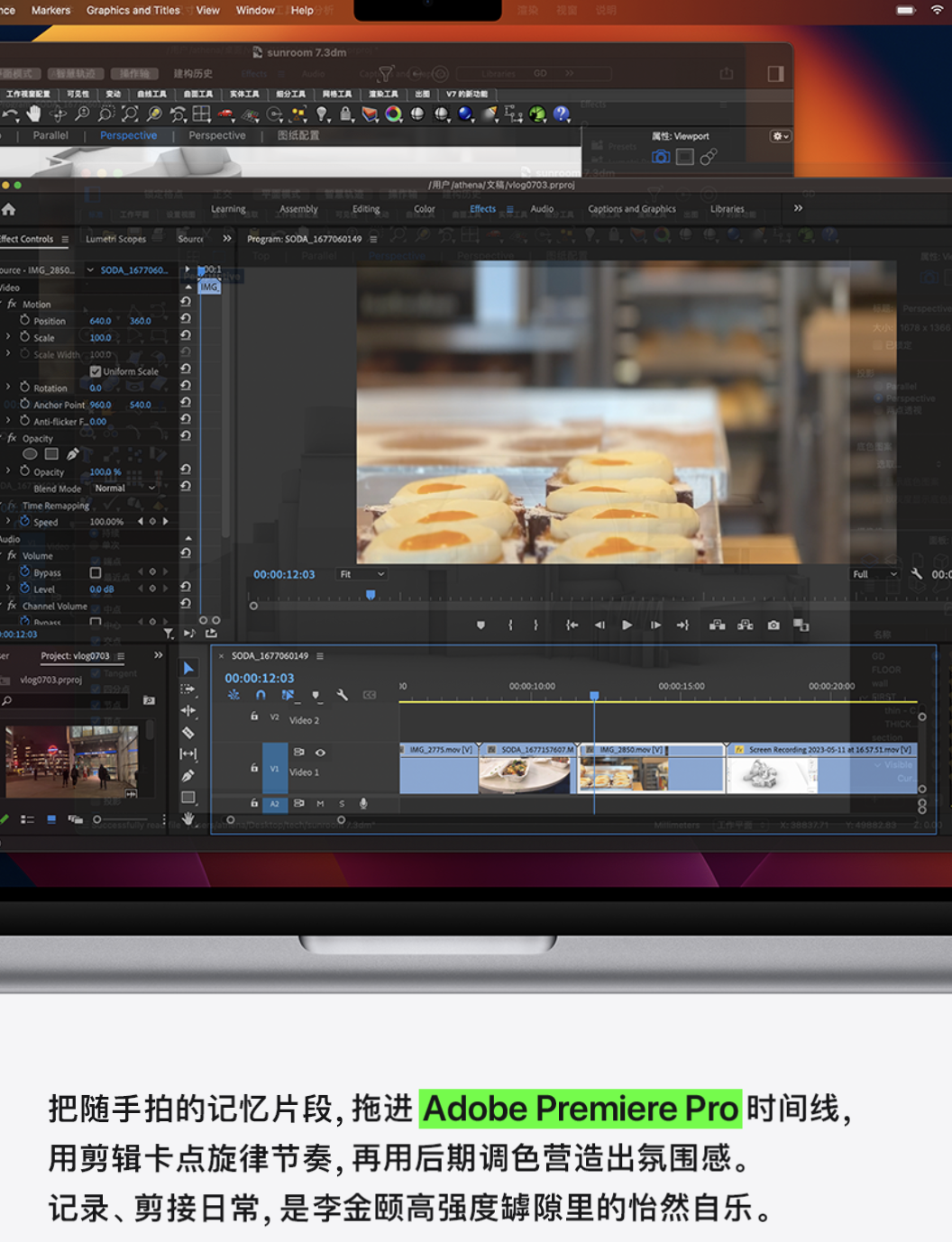
Task: Click the IMG_2850.mov clip in timeline
Action: [x=651, y=768]
